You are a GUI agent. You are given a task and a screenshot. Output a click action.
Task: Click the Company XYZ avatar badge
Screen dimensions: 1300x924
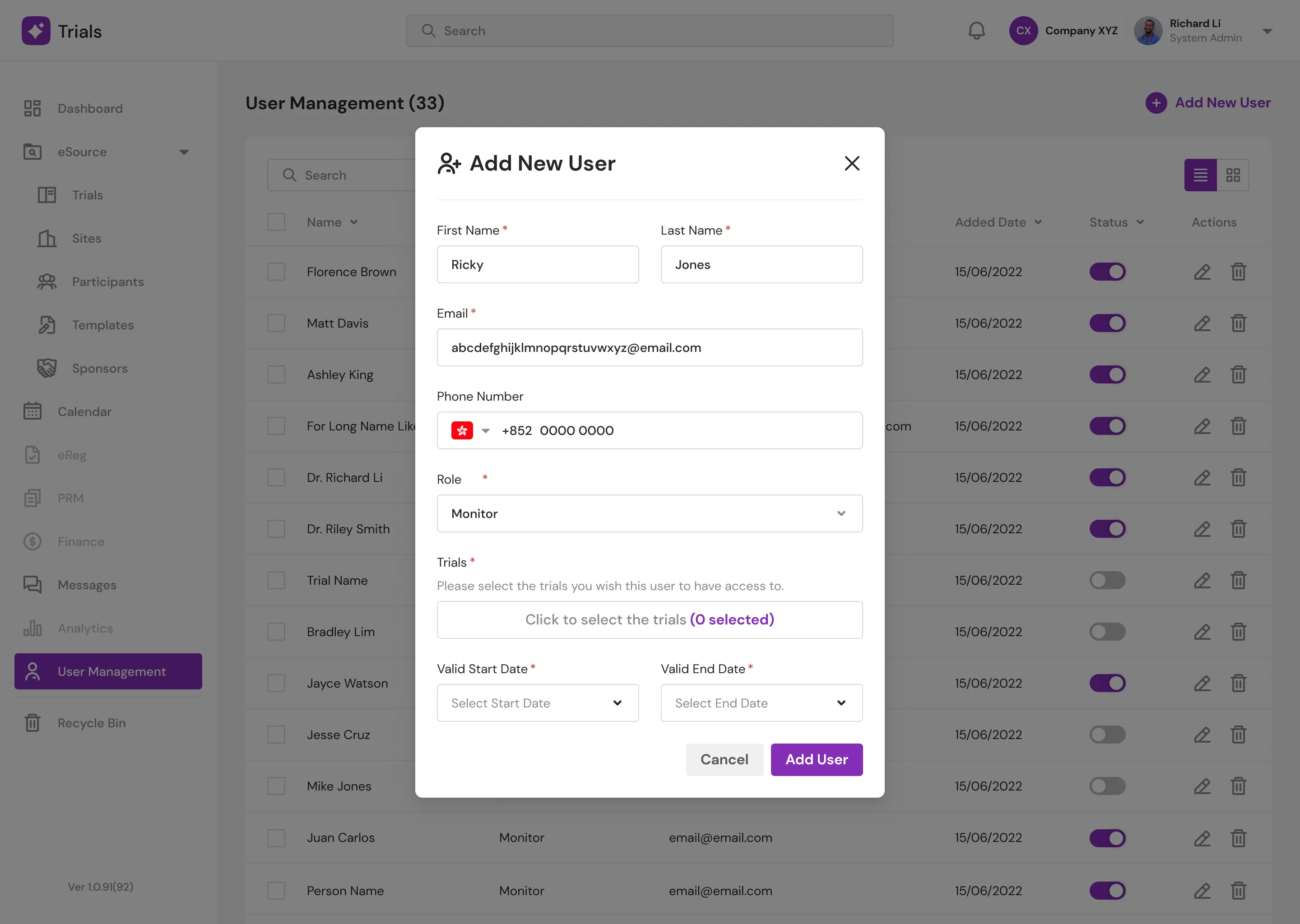[1023, 31]
